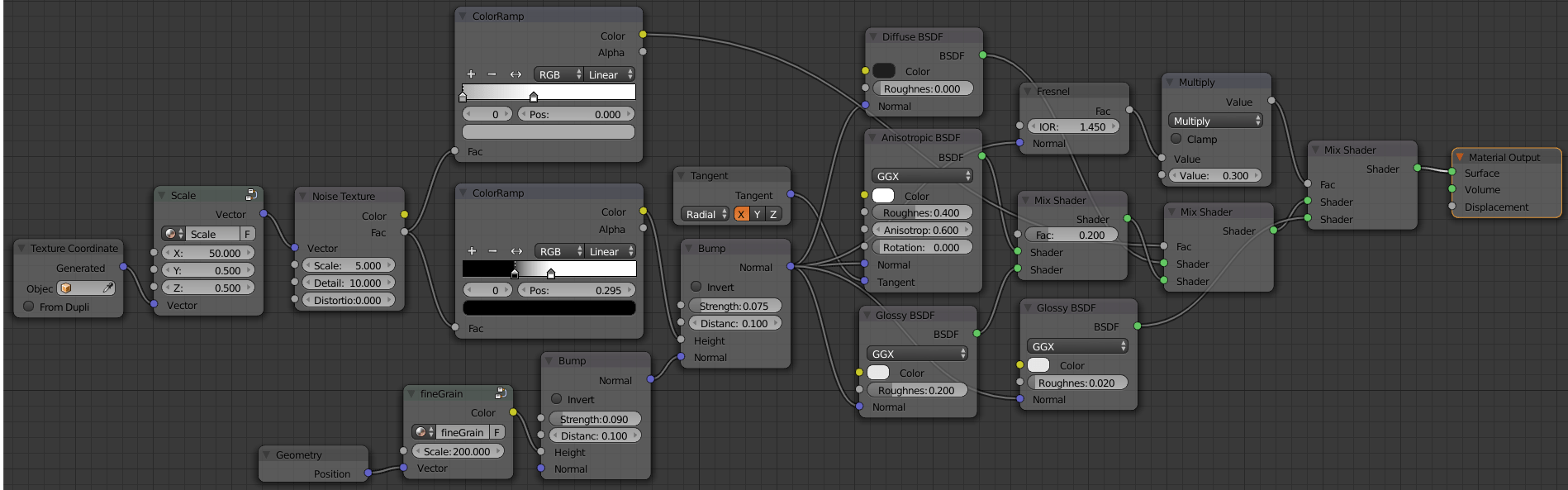
Task: Click the Pos 0.295 field in bottom ColorRamp
Action: tap(577, 290)
